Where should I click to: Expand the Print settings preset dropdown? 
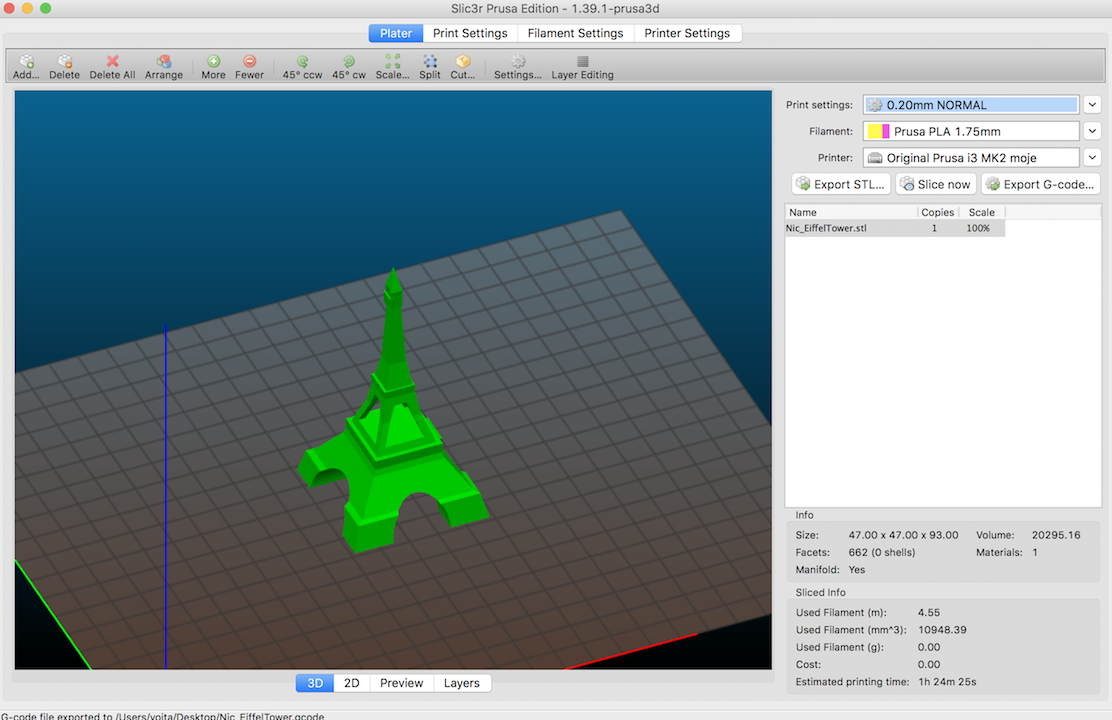(x=1092, y=105)
